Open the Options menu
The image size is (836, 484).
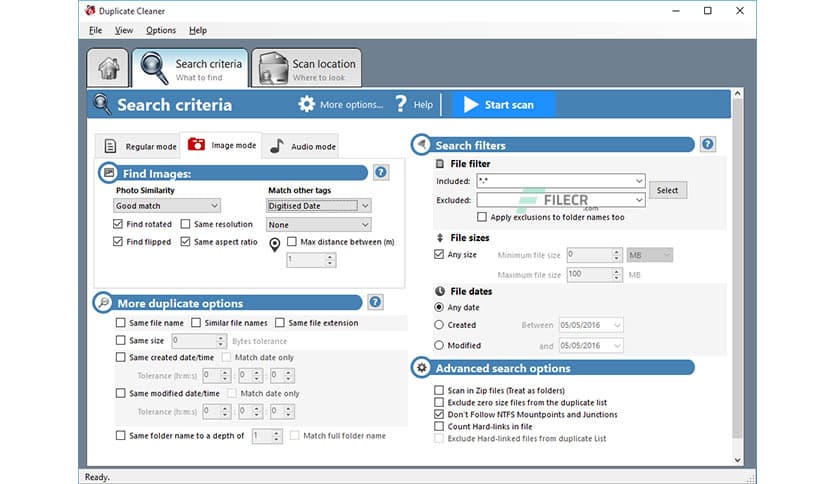click(161, 30)
